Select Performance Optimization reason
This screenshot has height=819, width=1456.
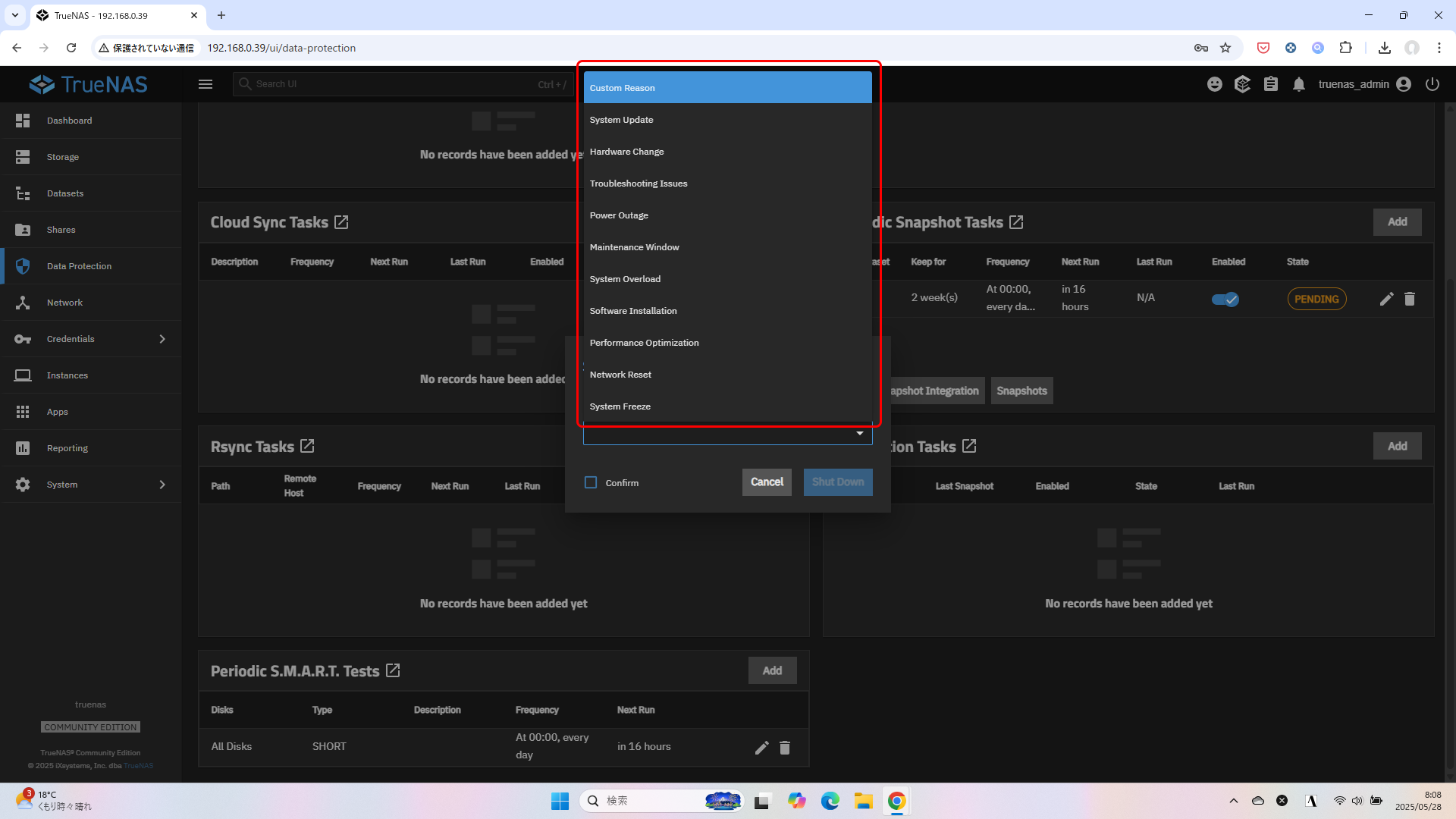pyautogui.click(x=728, y=343)
